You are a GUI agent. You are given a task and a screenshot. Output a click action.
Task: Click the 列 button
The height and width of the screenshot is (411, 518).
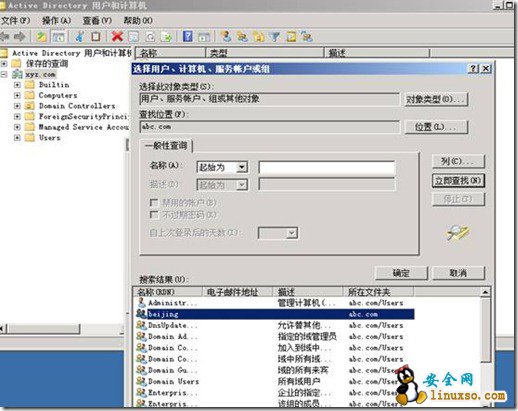click(x=458, y=161)
